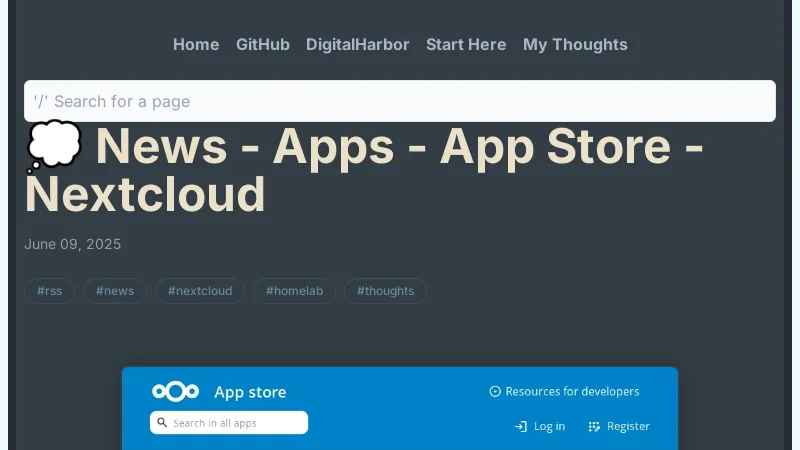Screen dimensions: 800x450
Task: Select Start Here in the top navigation
Action: coord(466,44)
